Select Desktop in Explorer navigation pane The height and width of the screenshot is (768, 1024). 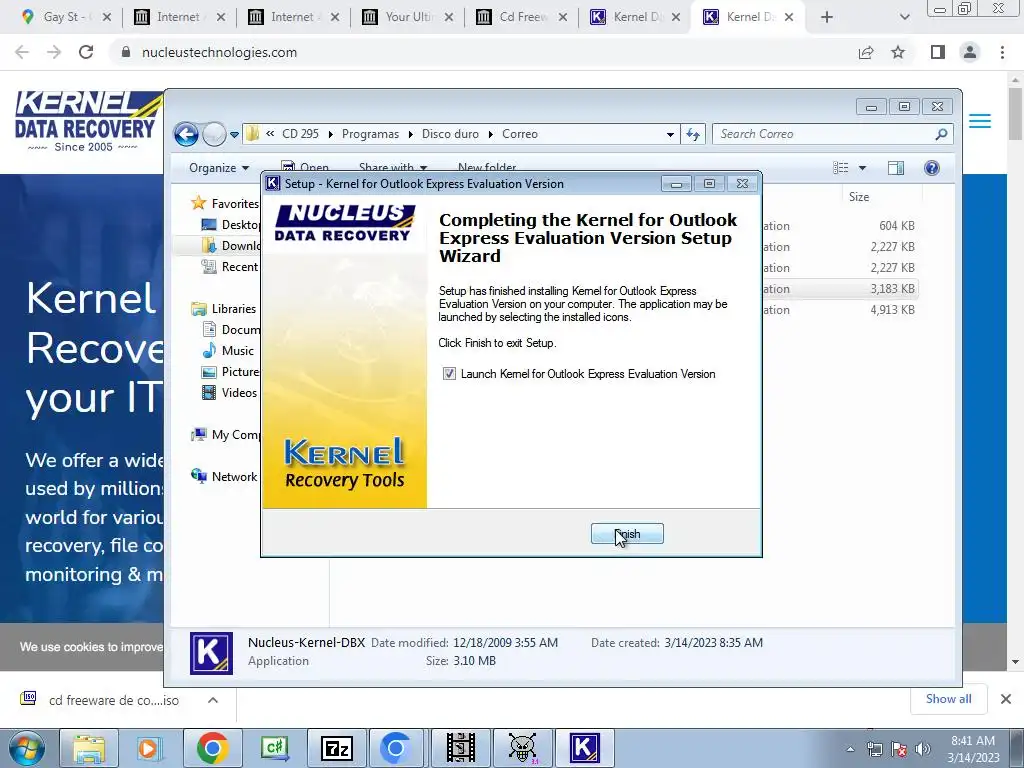230,225
